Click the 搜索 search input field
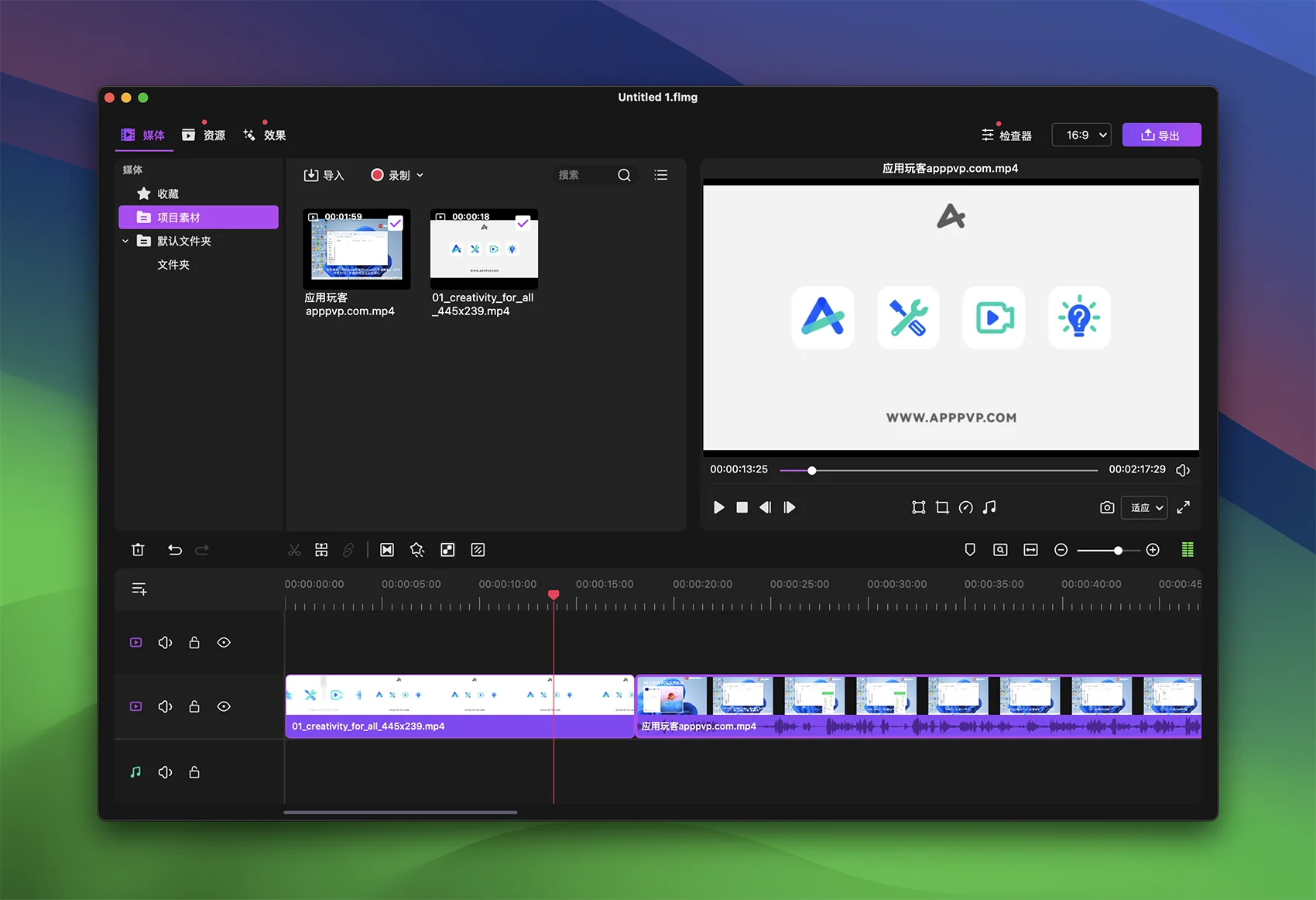Screen dimensions: 1316x900 584,175
